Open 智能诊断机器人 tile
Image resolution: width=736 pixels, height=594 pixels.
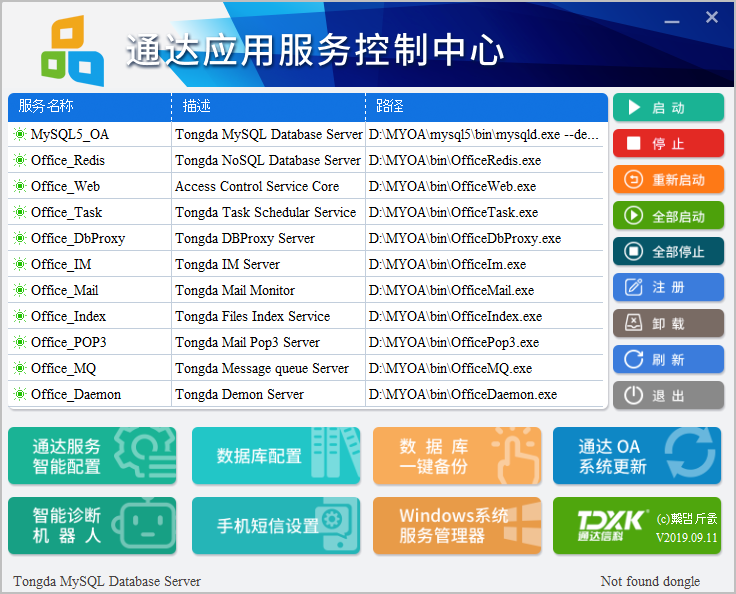92,525
